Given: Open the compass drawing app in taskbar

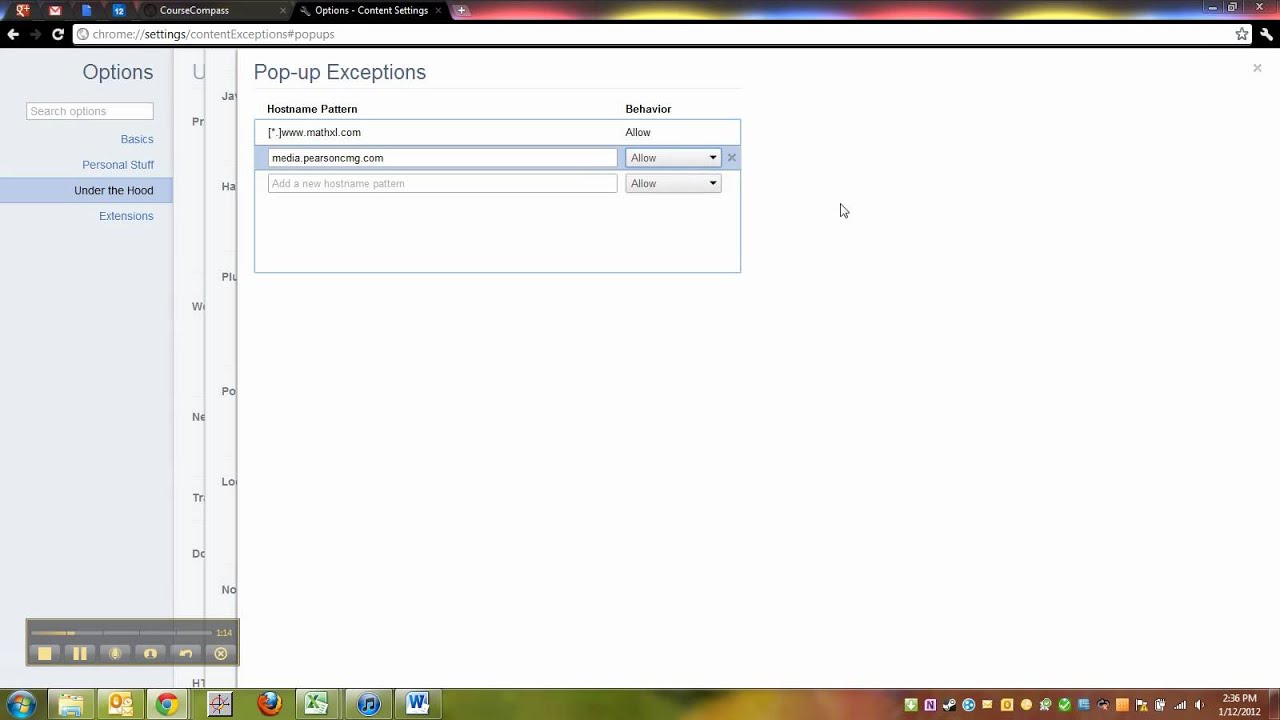Looking at the screenshot, I should point(219,704).
